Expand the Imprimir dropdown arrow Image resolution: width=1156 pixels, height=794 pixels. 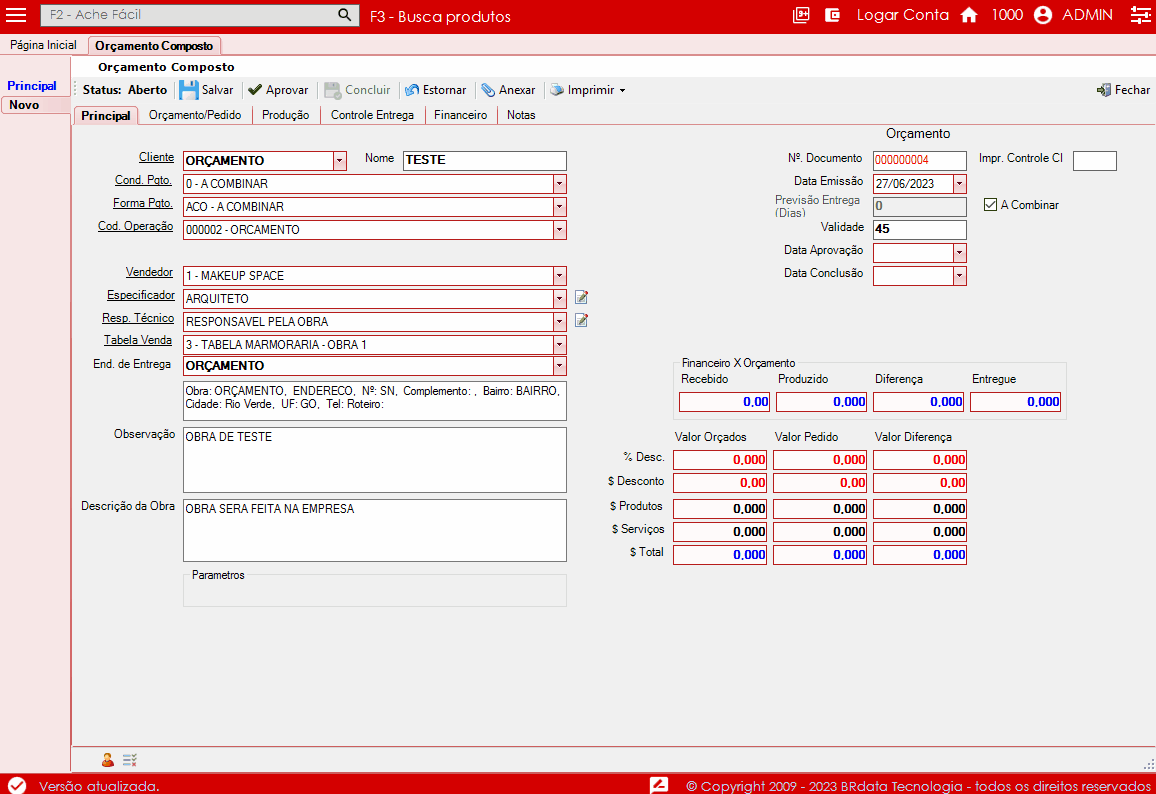click(622, 90)
